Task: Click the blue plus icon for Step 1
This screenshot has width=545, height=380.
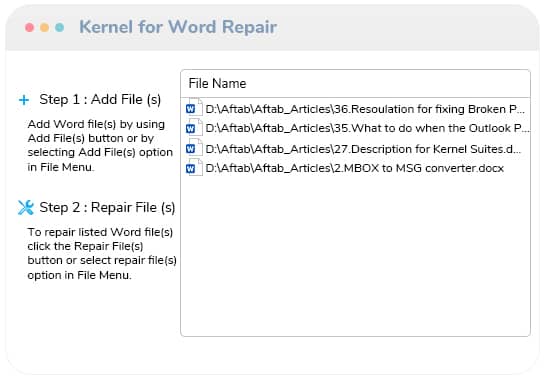Action: pyautogui.click(x=24, y=100)
